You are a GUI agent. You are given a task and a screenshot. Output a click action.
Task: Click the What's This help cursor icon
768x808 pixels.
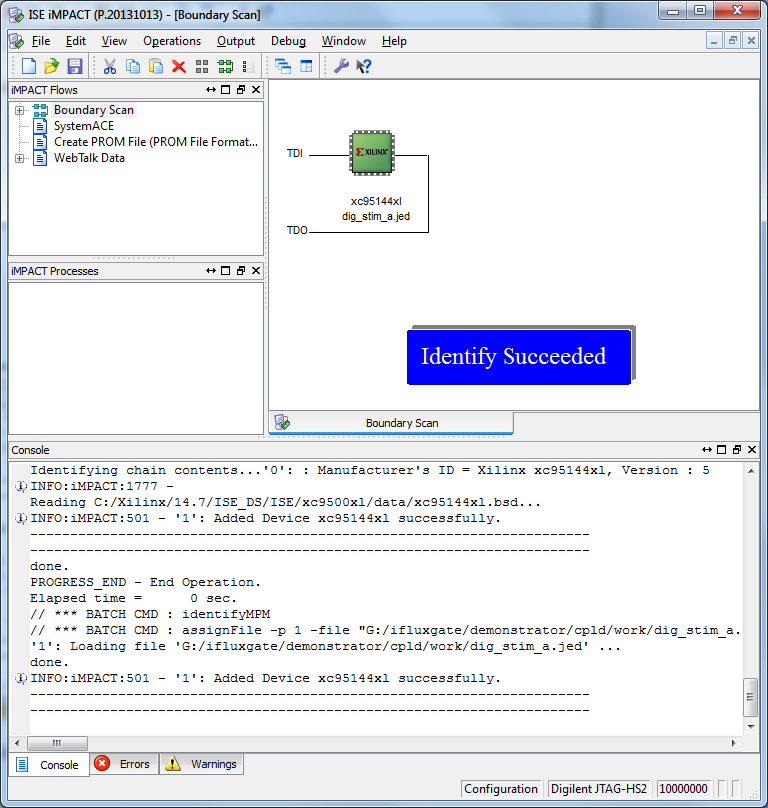coord(364,66)
